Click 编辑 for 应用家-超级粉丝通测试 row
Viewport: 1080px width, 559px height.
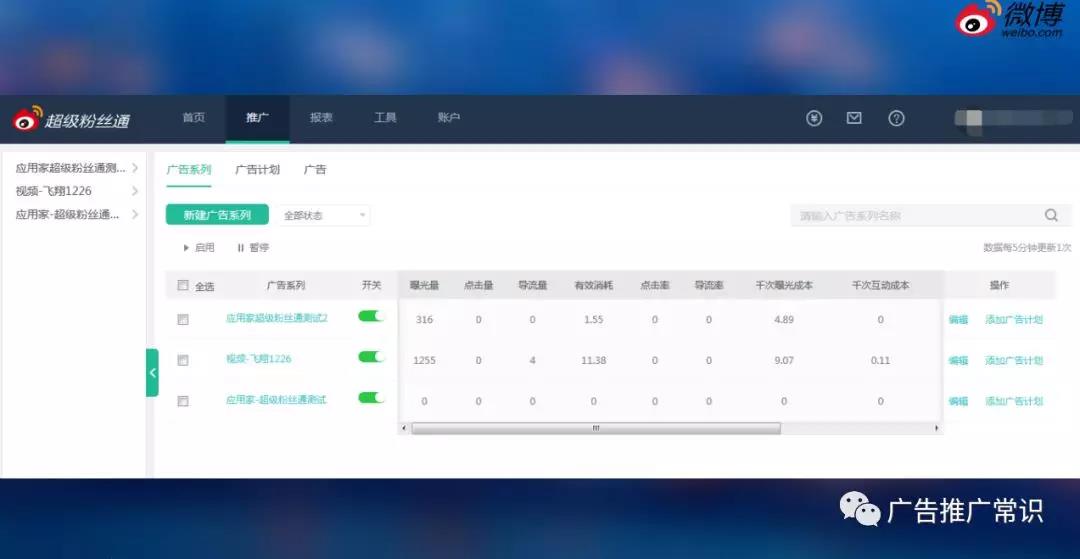958,401
